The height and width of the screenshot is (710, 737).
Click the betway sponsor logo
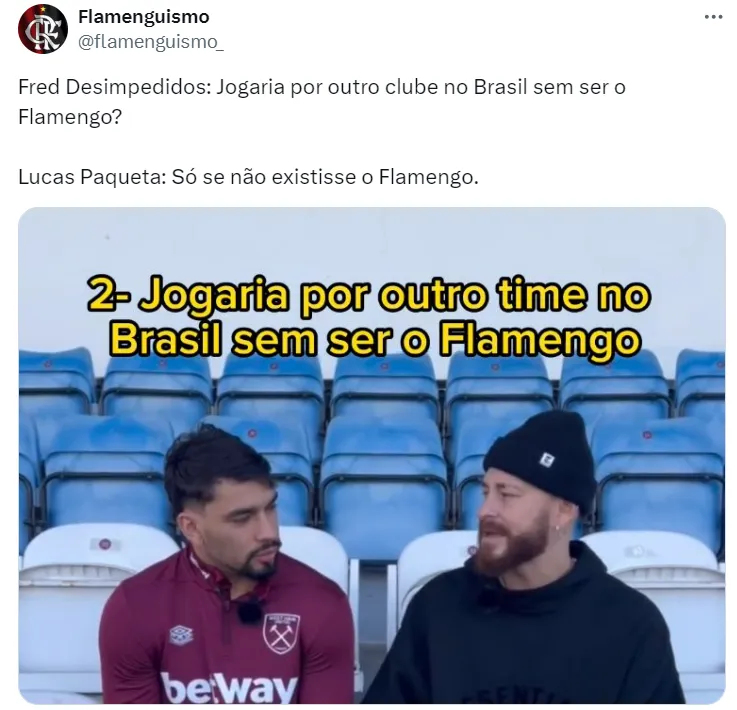click(x=229, y=687)
